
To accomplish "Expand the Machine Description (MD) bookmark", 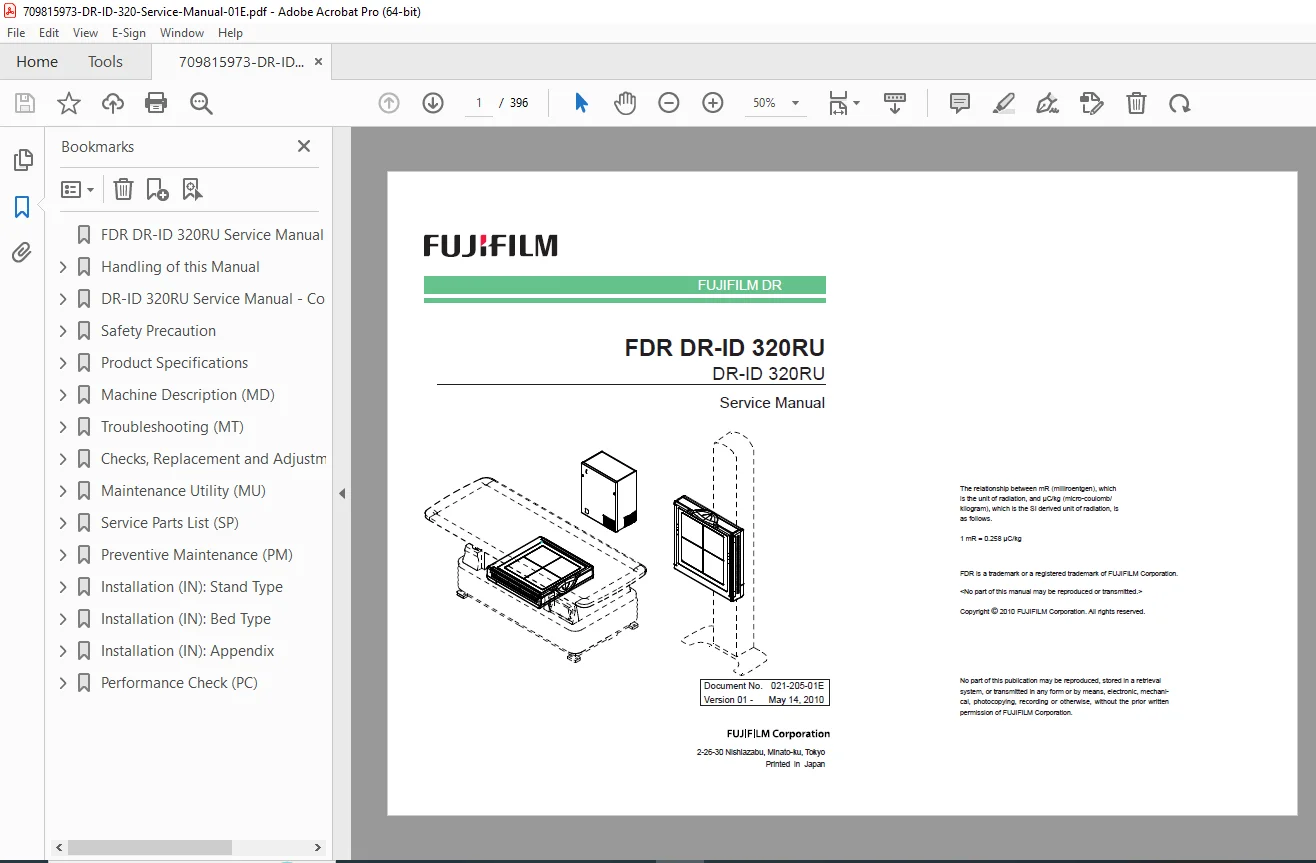I will click(63, 395).
